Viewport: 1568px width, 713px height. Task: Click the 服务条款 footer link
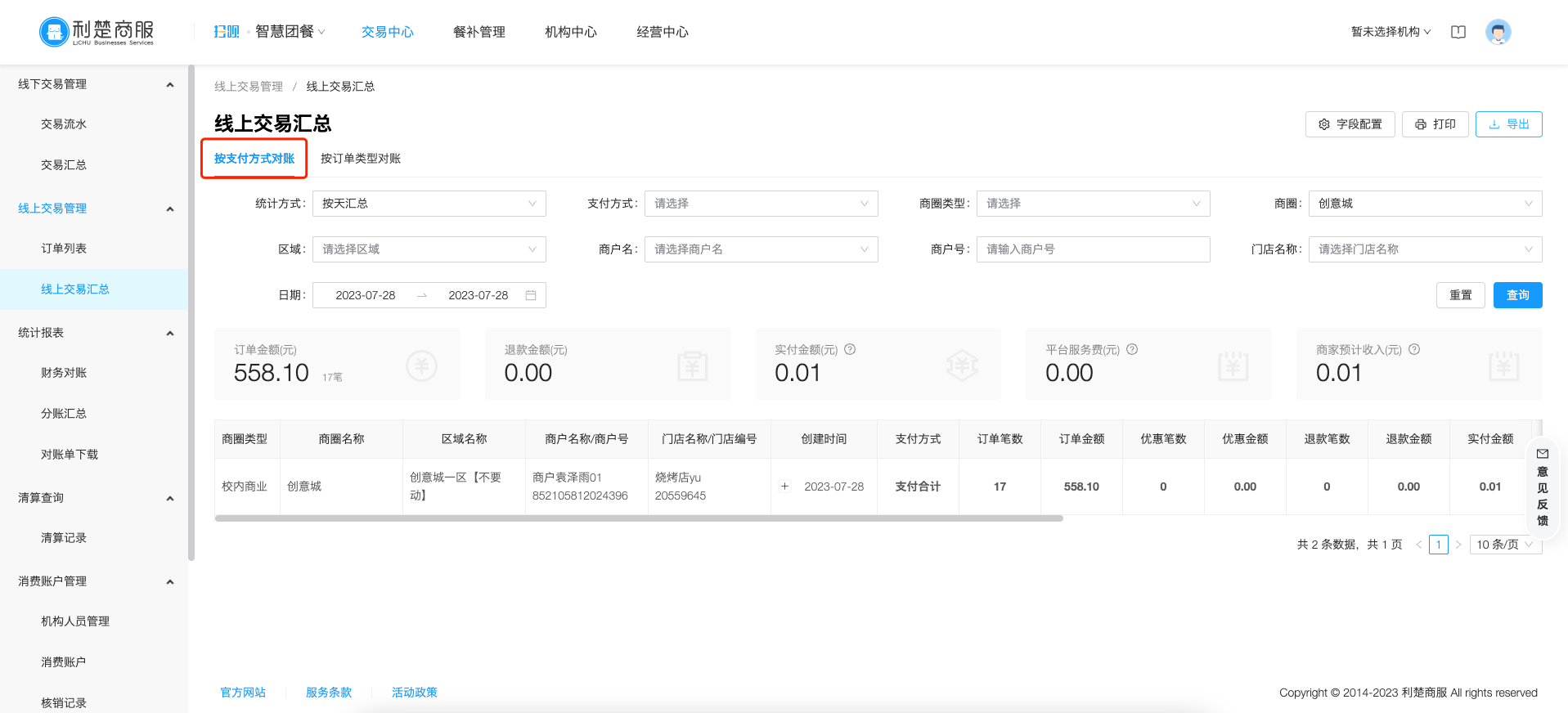[x=329, y=693]
